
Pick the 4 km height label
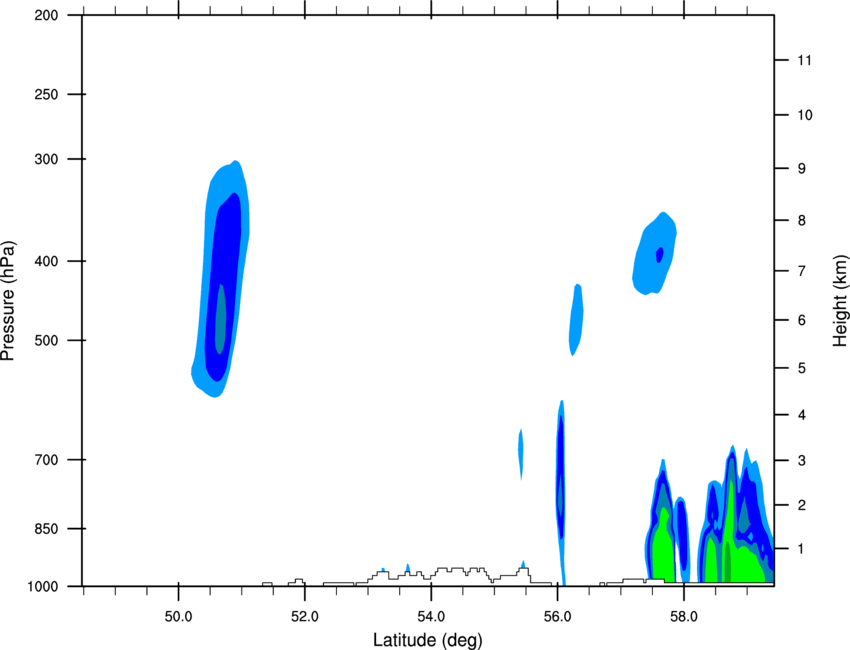801,415
